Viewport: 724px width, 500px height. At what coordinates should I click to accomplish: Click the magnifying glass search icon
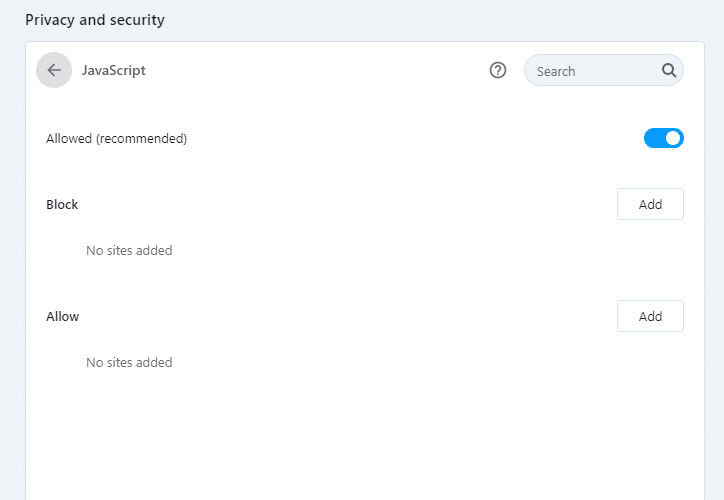[x=669, y=71]
